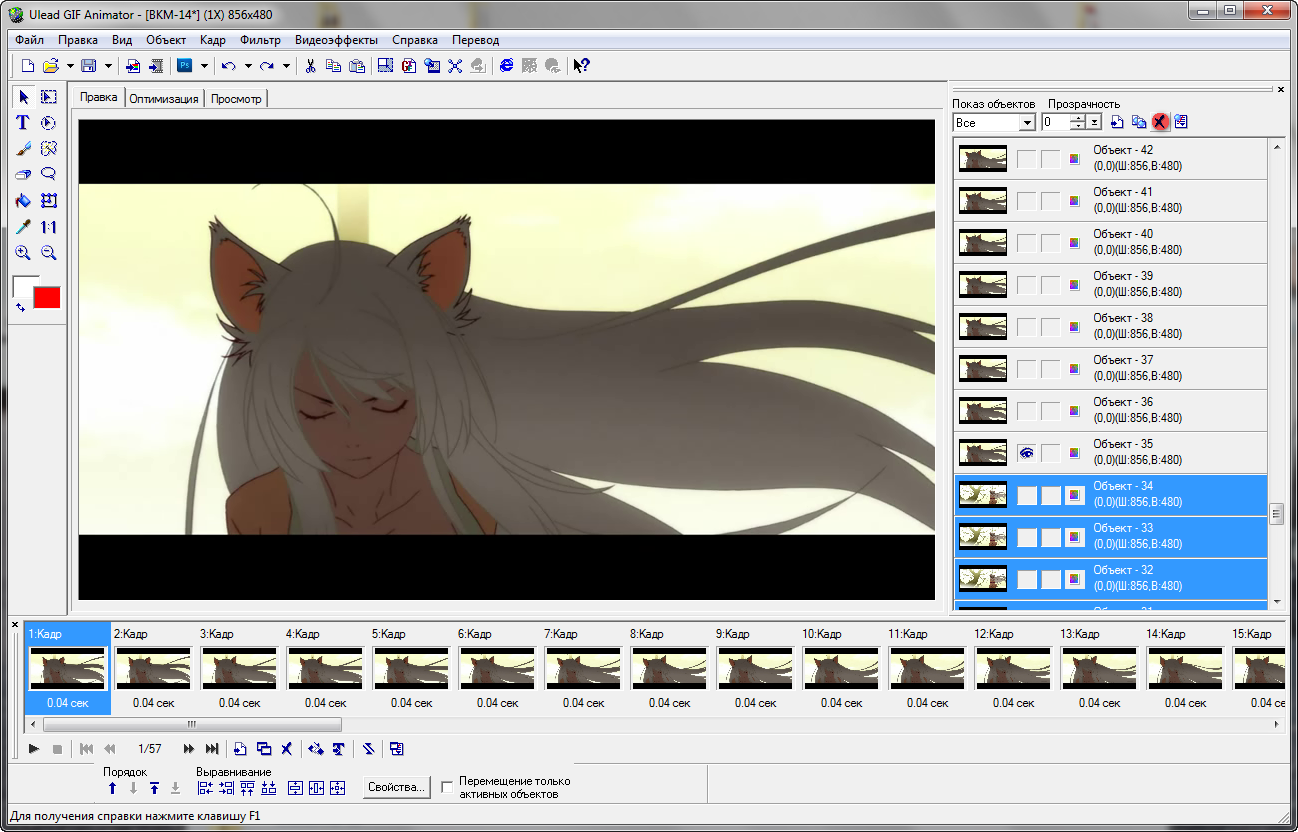Screen dimensions: 1298x832
Task: Open the Фильтр menu
Action: tap(261, 40)
